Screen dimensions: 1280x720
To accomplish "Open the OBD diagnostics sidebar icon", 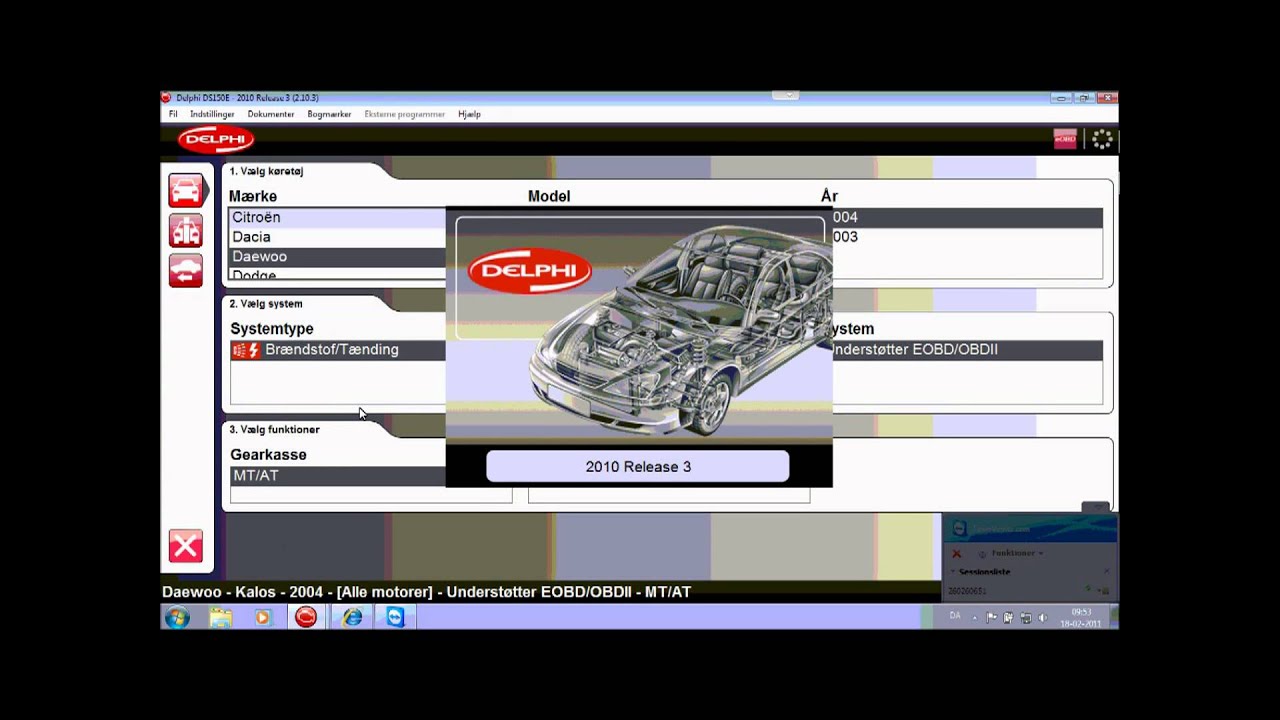I will tap(185, 230).
